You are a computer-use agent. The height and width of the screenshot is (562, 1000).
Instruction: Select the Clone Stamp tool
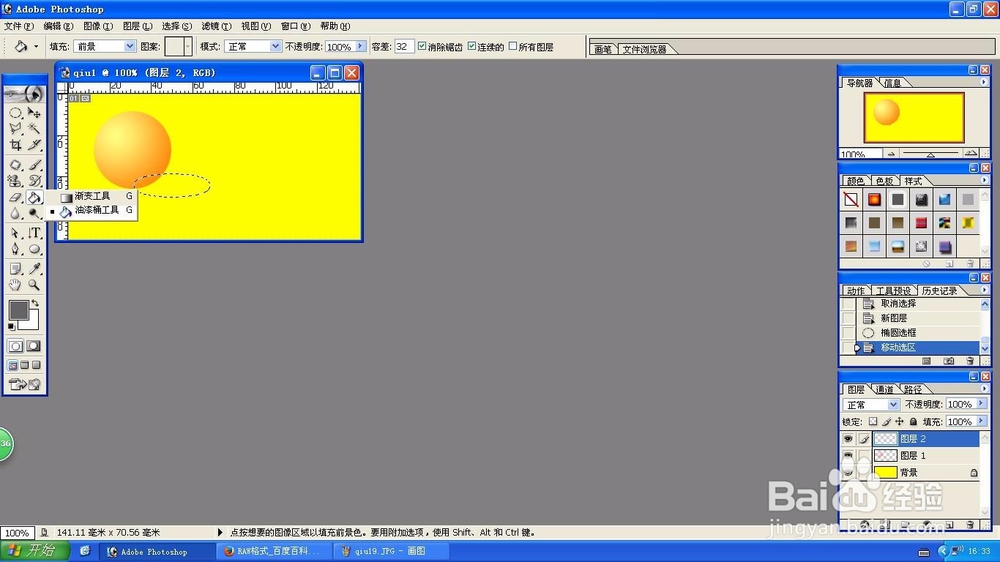coord(15,181)
